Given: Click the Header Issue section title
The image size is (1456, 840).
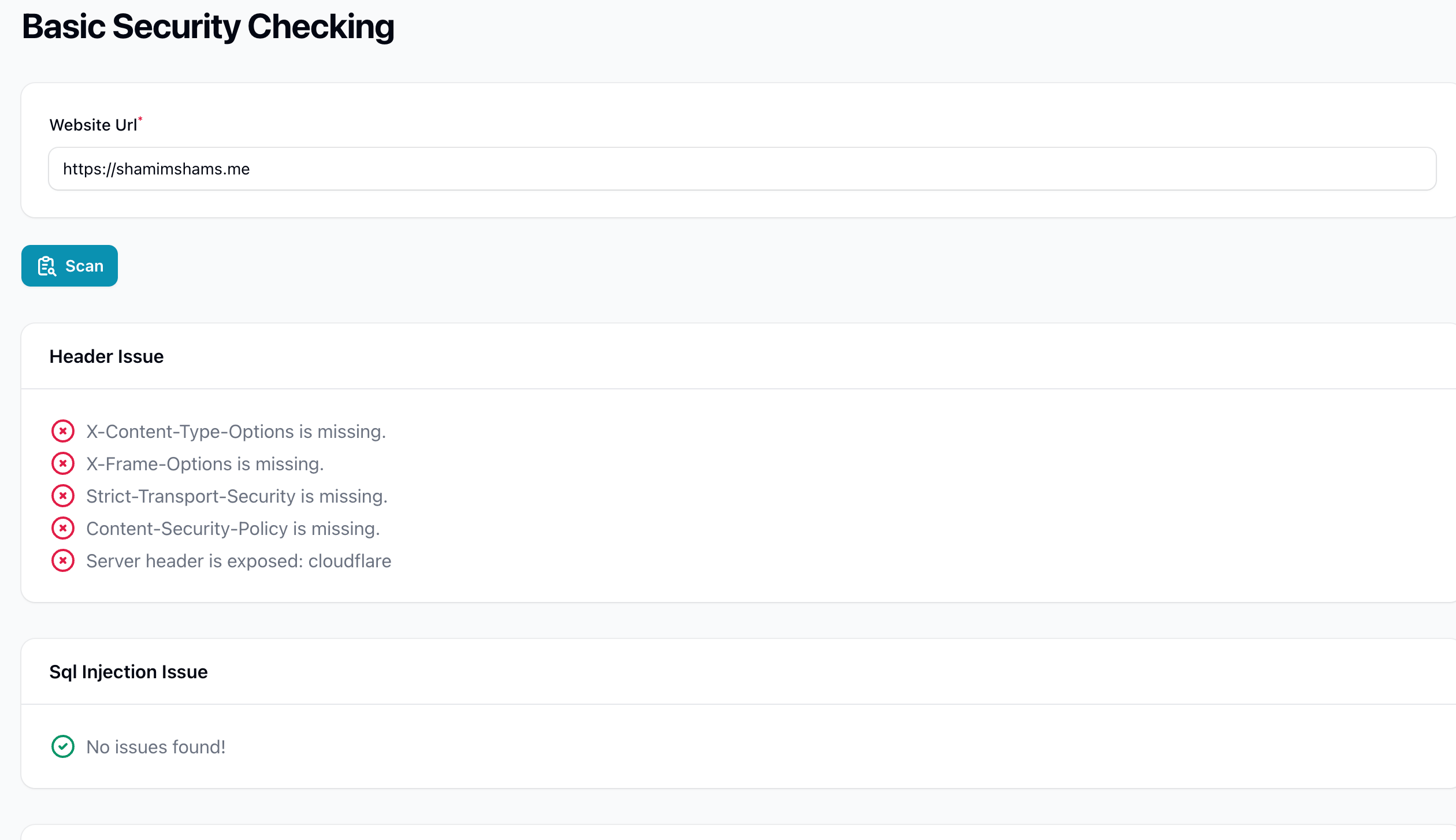Looking at the screenshot, I should (106, 356).
